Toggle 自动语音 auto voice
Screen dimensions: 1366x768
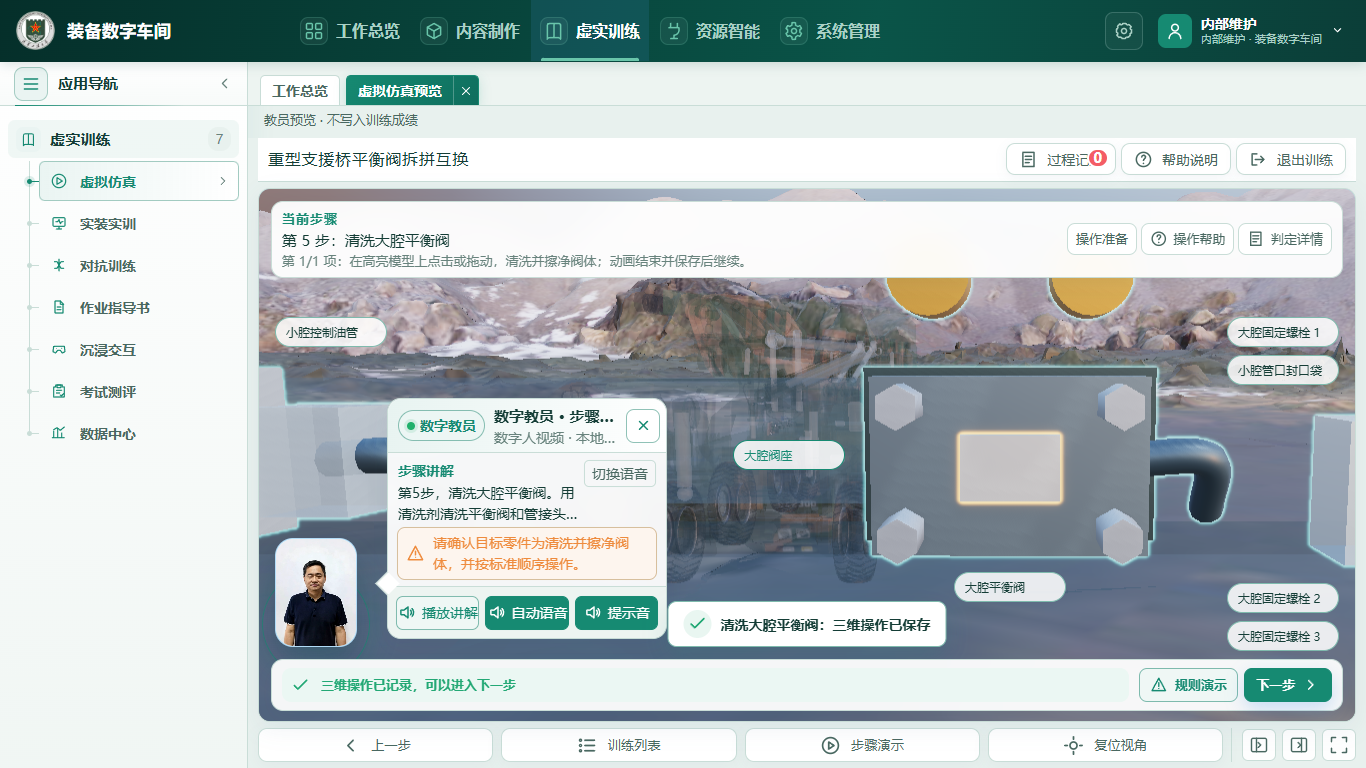[527, 613]
